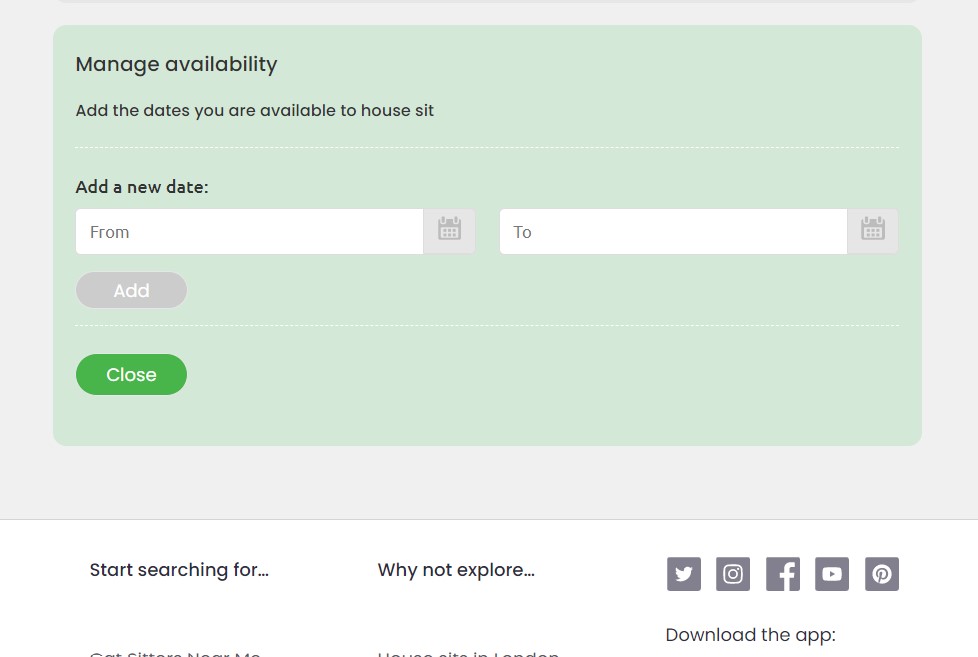Viewport: 978px width, 657px height.
Task: Click the Manage availability heading
Action: point(176,64)
